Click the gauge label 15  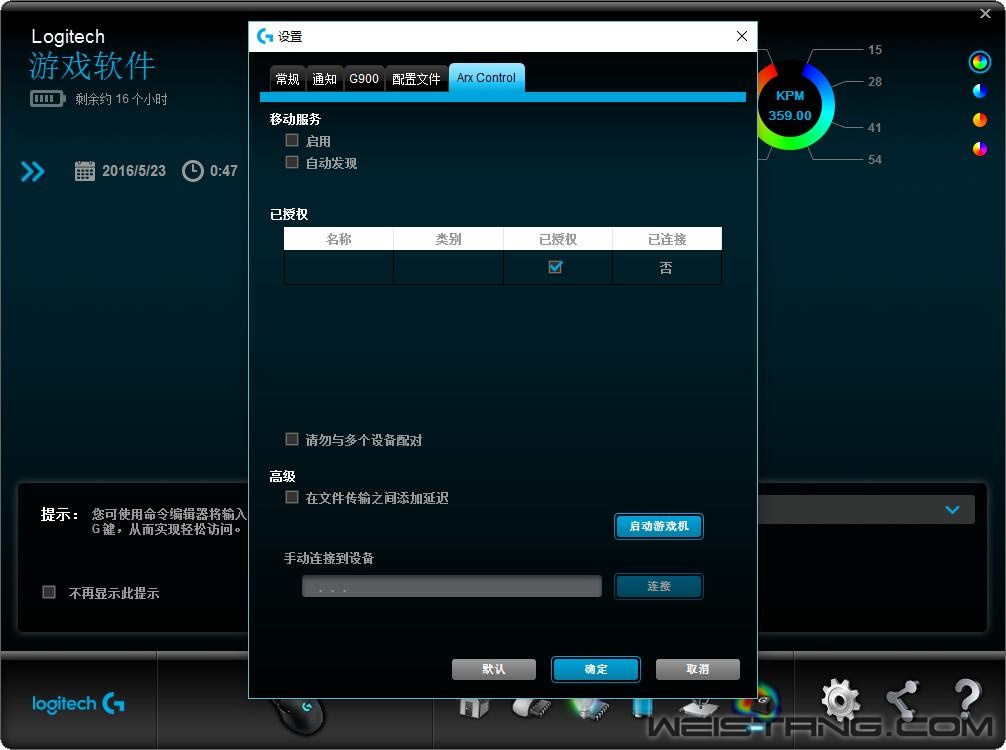[874, 49]
